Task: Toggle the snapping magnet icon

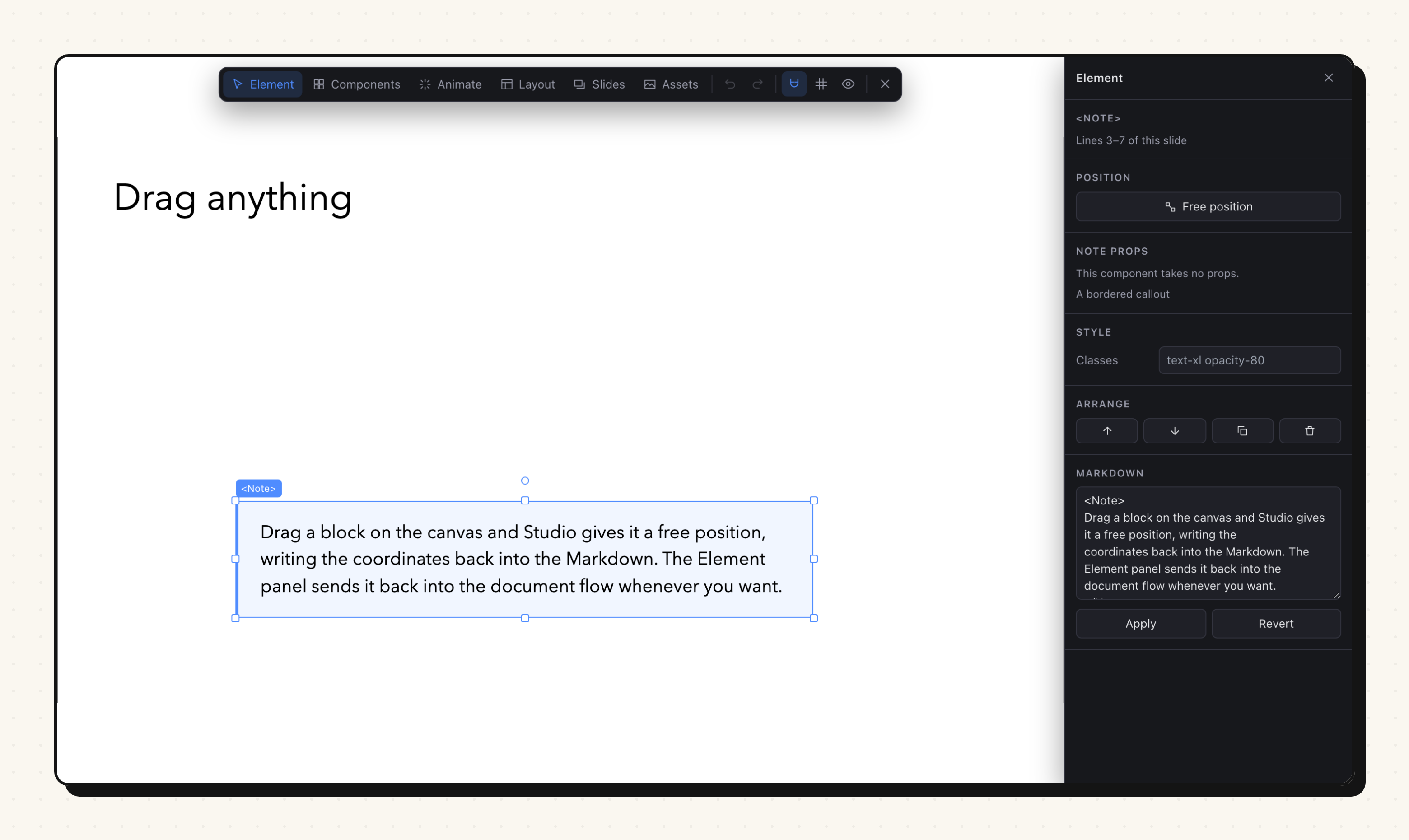Action: pos(794,84)
